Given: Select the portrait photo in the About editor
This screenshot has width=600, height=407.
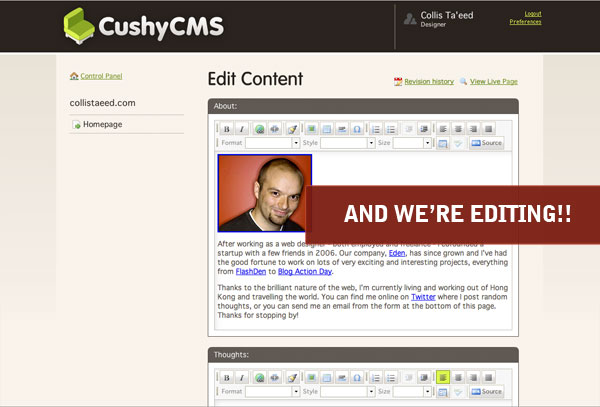Looking at the screenshot, I should (264, 193).
